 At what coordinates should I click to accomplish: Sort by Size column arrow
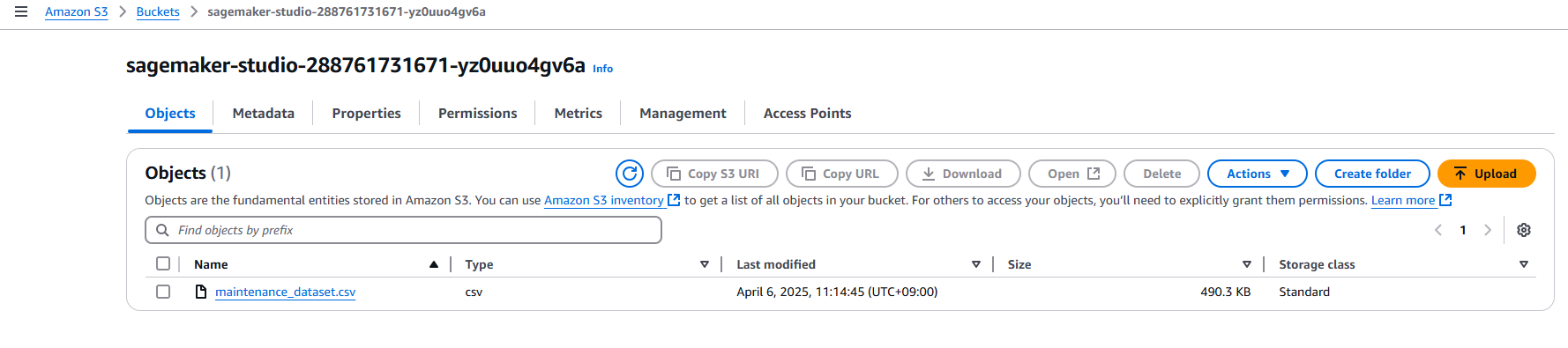click(x=1247, y=264)
